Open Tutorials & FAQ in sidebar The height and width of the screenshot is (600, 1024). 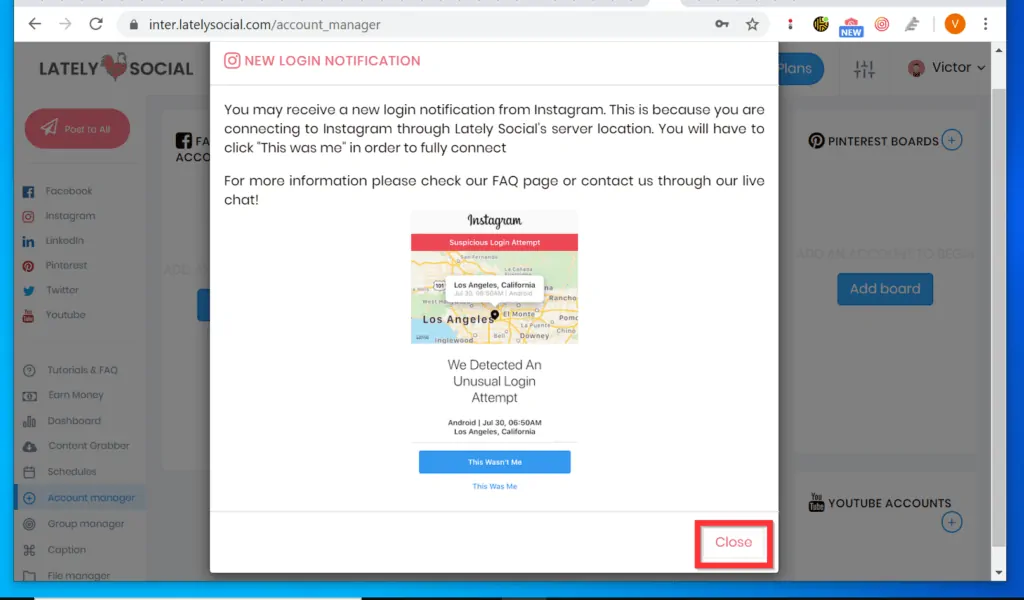point(82,370)
